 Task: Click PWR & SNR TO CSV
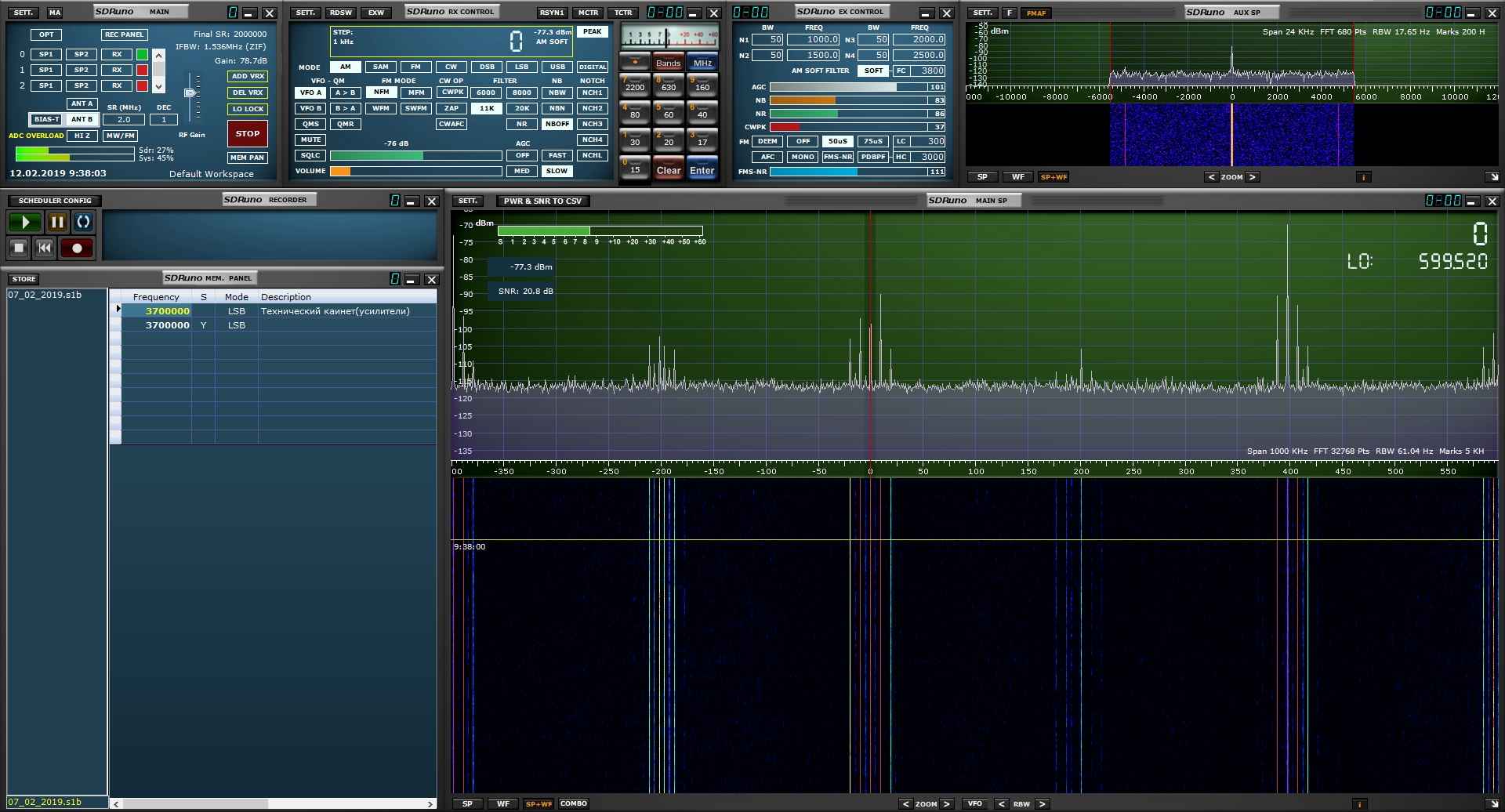542,201
